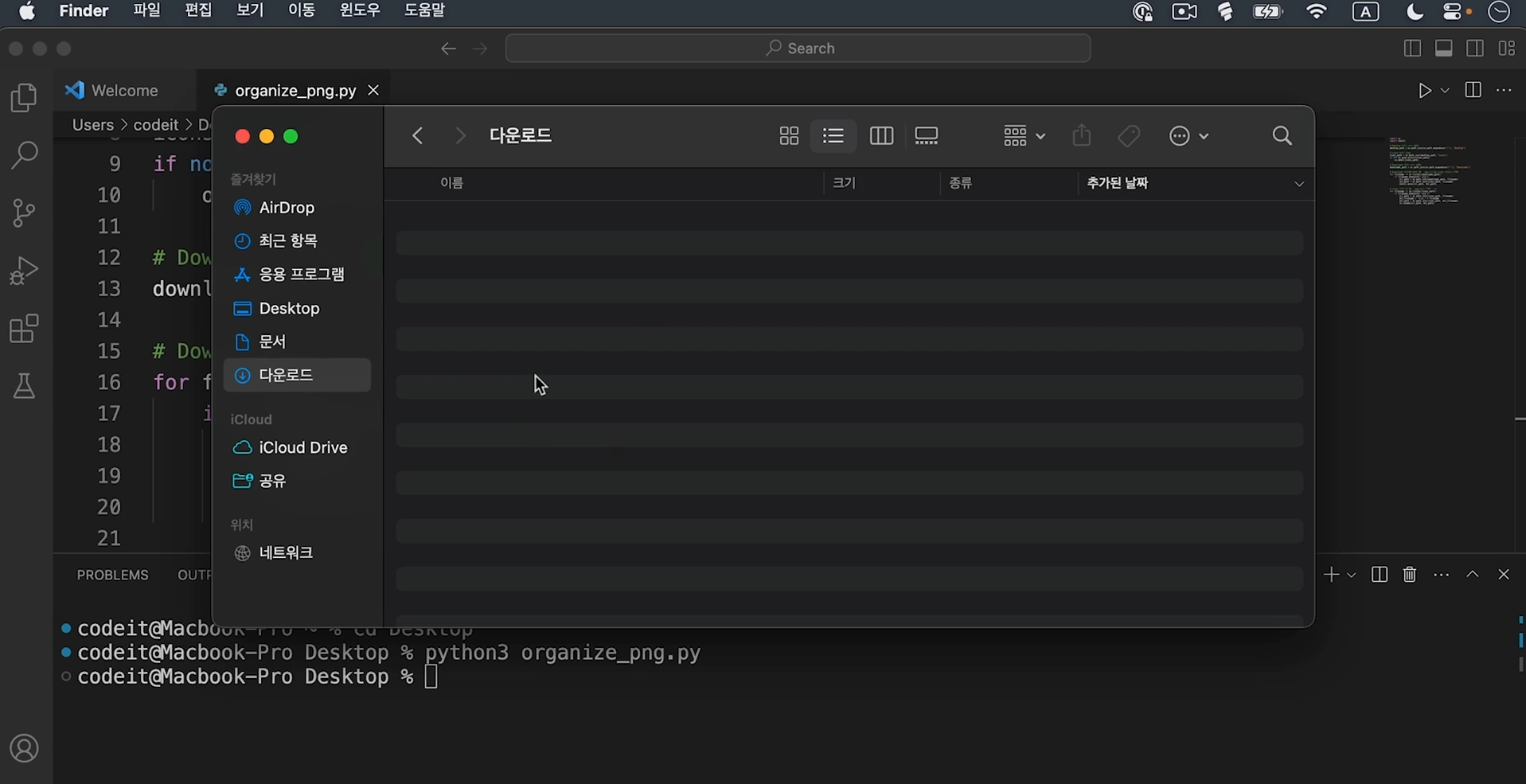This screenshot has width=1526, height=784.
Task: Select Desktop in the Finder sidebar
Action: [297, 308]
